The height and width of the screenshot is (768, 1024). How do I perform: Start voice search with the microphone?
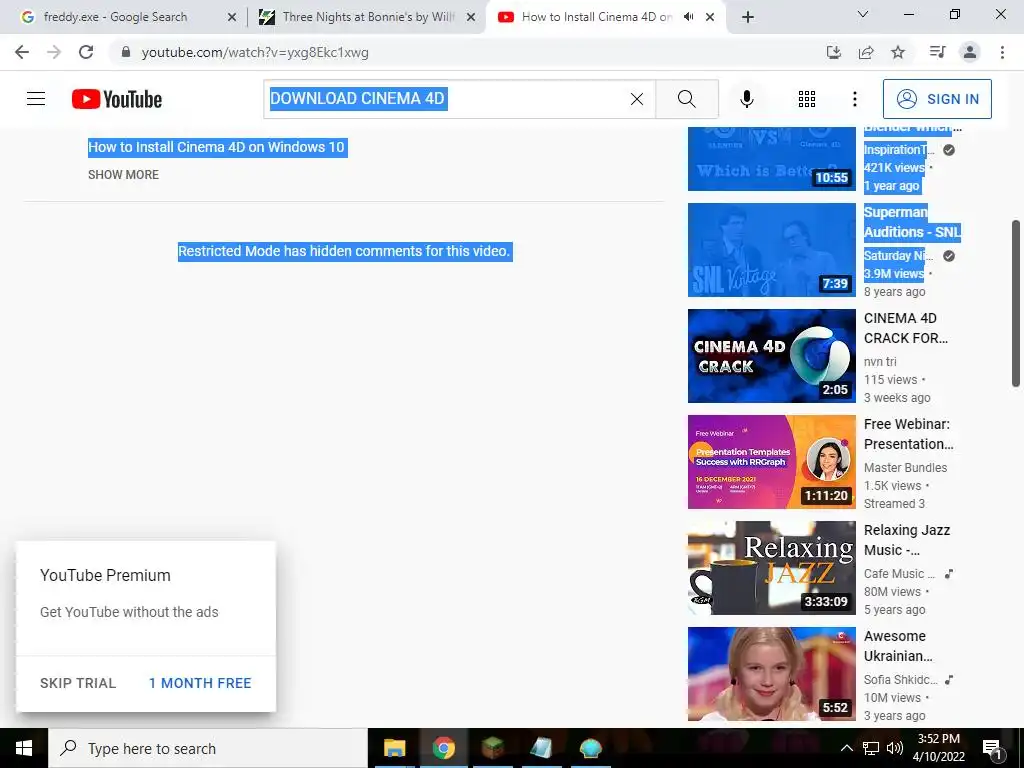[x=747, y=99]
